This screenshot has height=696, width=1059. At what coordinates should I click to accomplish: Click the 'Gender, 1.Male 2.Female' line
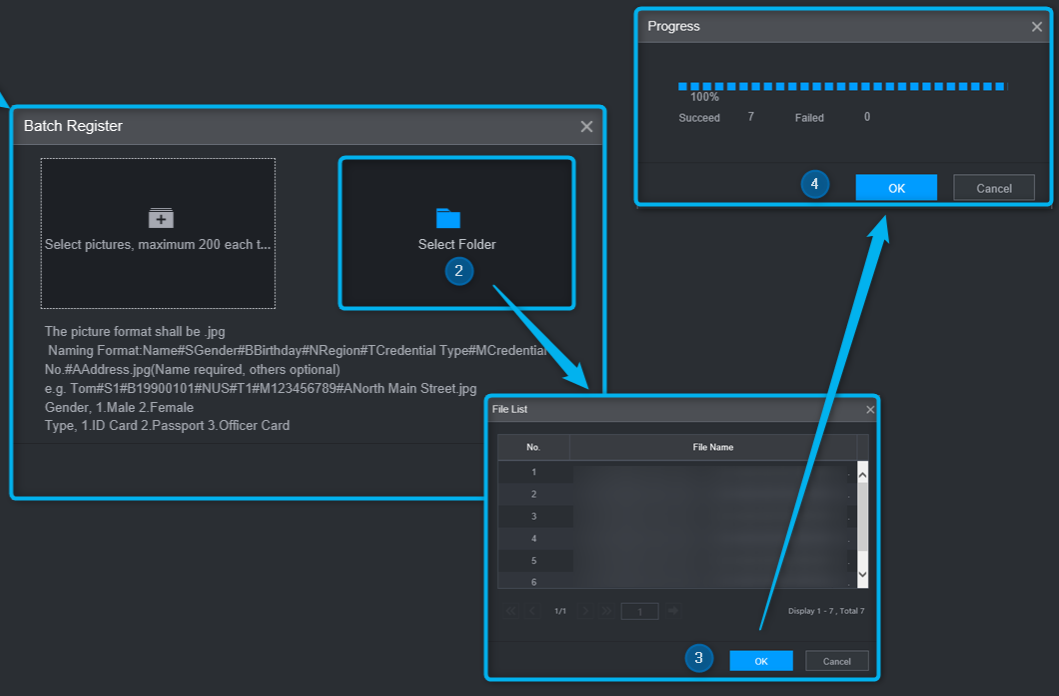click(x=119, y=408)
